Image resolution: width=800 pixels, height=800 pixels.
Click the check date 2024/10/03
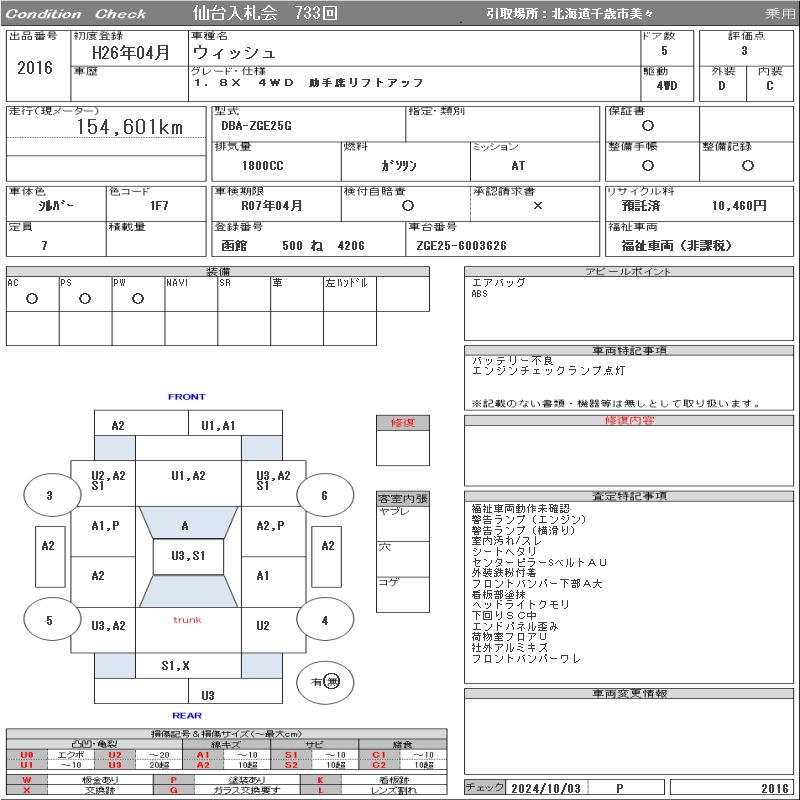(545, 788)
